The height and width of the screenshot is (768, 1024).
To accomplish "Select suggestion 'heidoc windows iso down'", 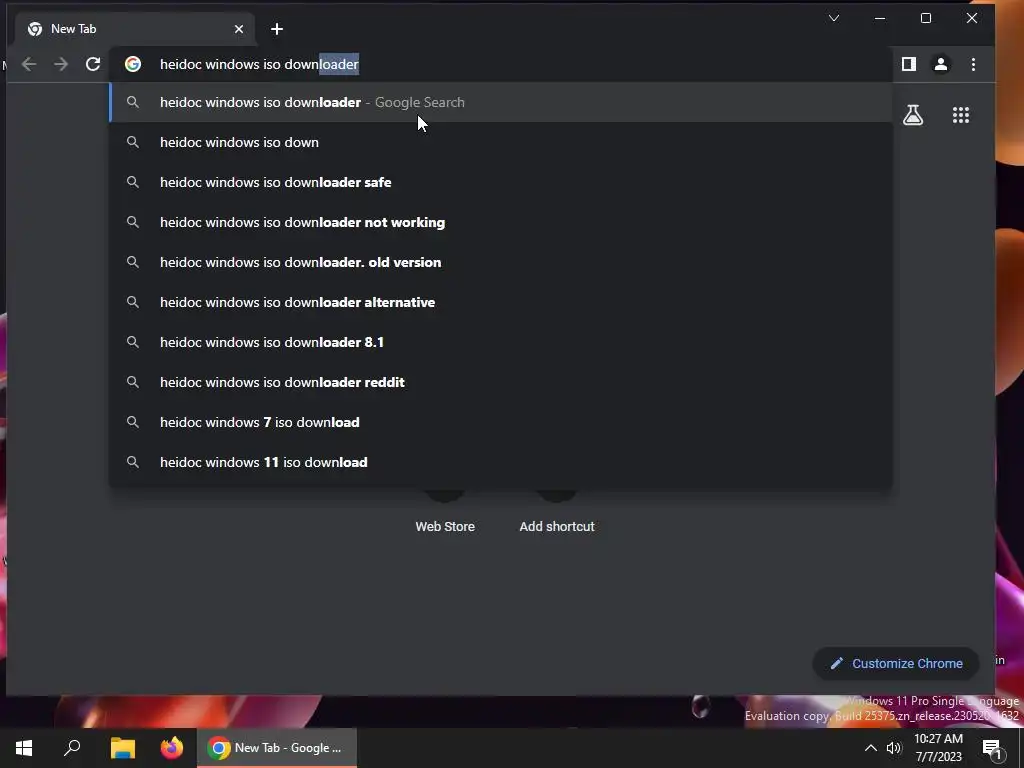I will [x=501, y=142].
